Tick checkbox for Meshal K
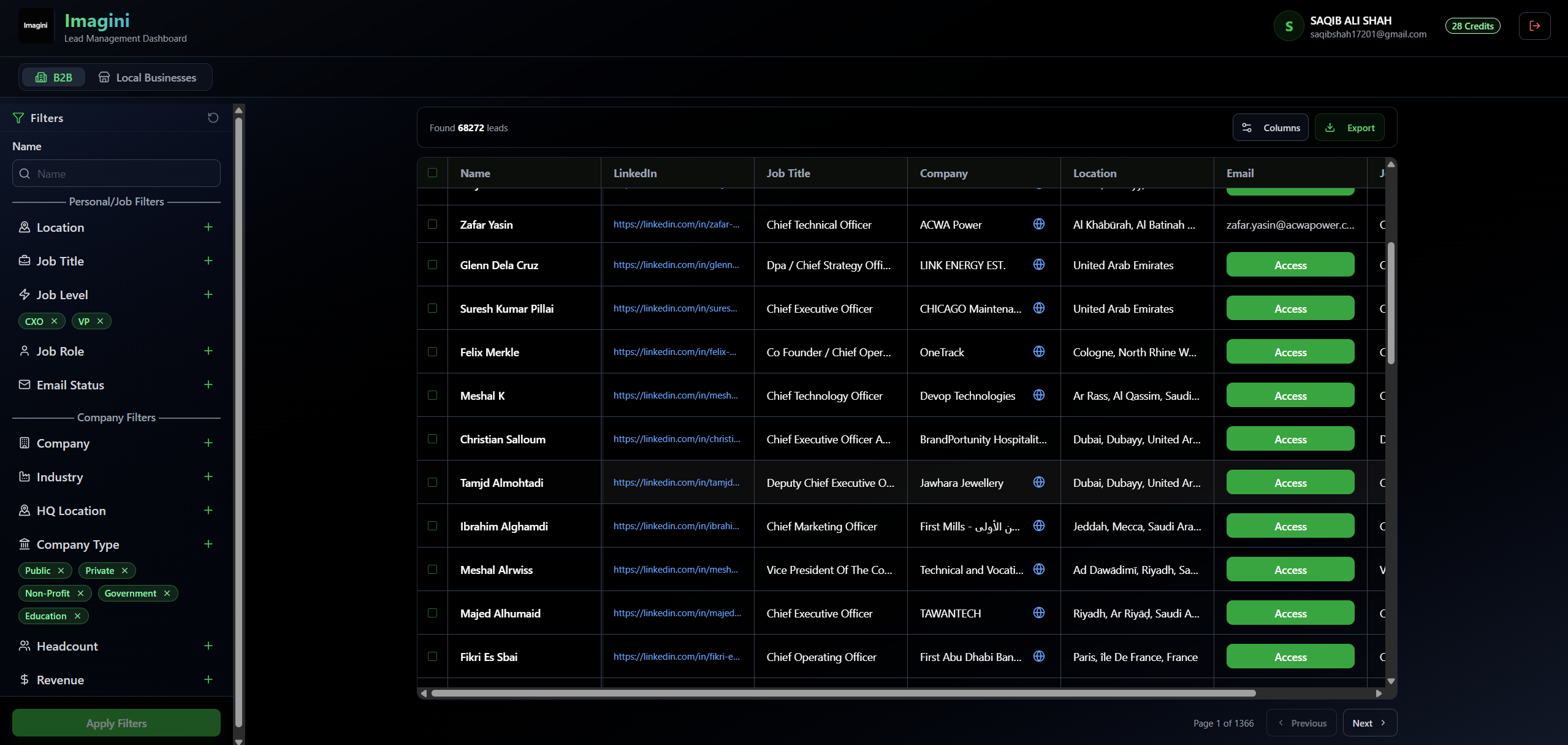1568x745 pixels. click(x=433, y=395)
